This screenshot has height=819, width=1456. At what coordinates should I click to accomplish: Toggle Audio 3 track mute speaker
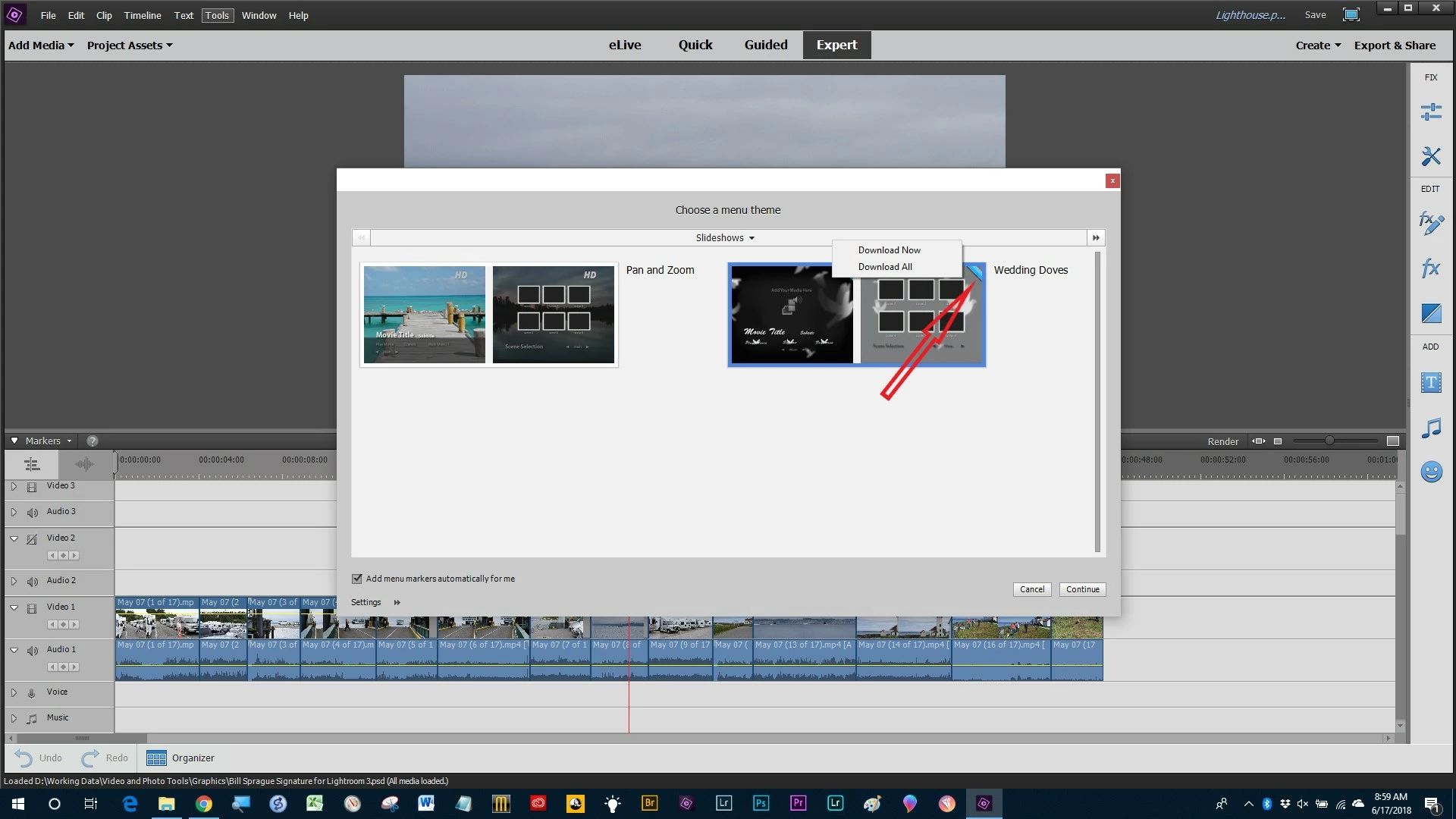(32, 513)
